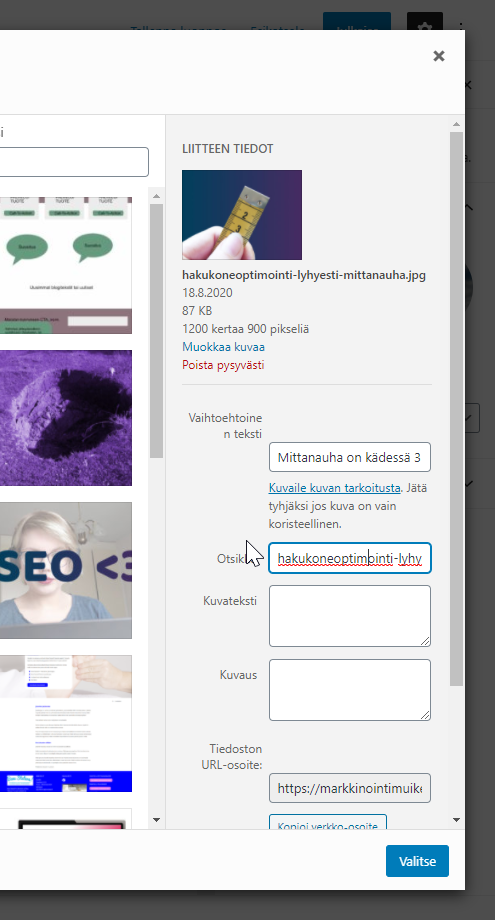
Task: Click the Kuvaus description textarea
Action: click(x=350, y=689)
